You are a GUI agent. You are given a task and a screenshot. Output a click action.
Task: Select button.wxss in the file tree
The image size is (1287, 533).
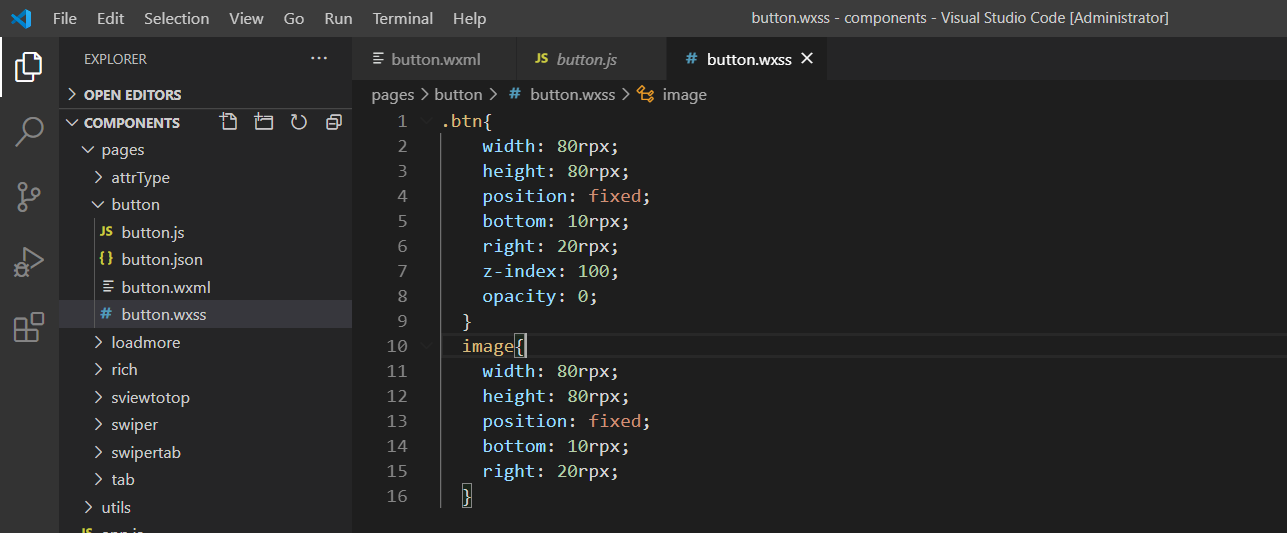[205, 314]
